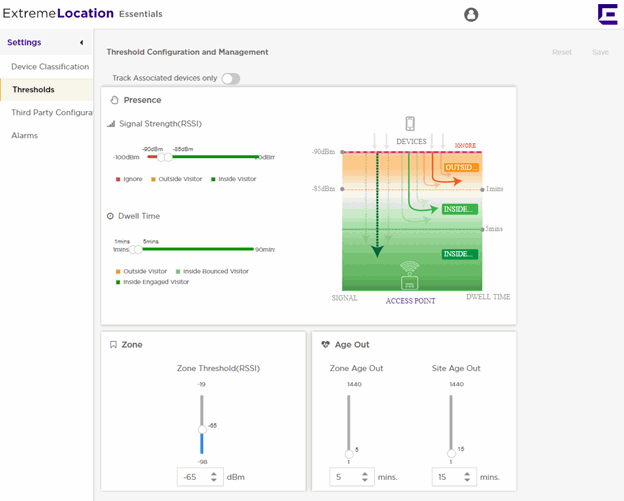Screen dimensions: 624x501
Task: Open Third Party Configuration menu item
Action: (51, 112)
